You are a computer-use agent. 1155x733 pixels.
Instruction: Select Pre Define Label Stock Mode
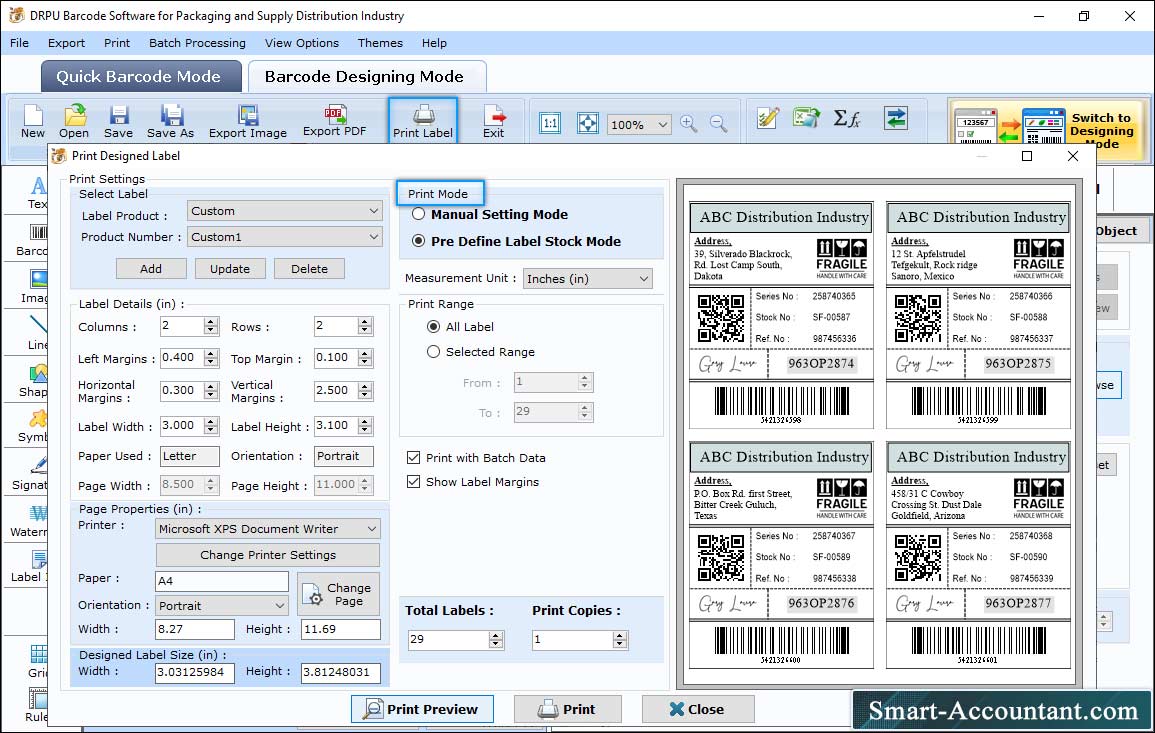pos(418,241)
